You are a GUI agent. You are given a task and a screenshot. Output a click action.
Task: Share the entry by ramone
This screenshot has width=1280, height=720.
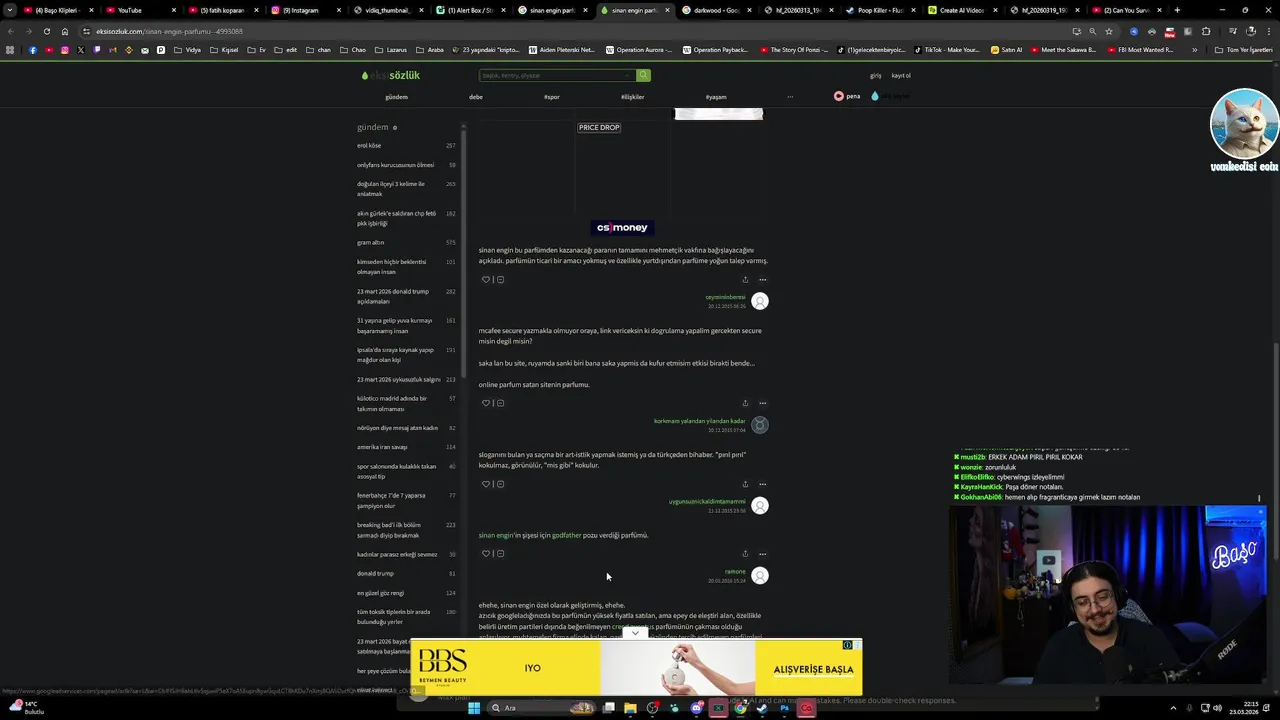point(745,554)
